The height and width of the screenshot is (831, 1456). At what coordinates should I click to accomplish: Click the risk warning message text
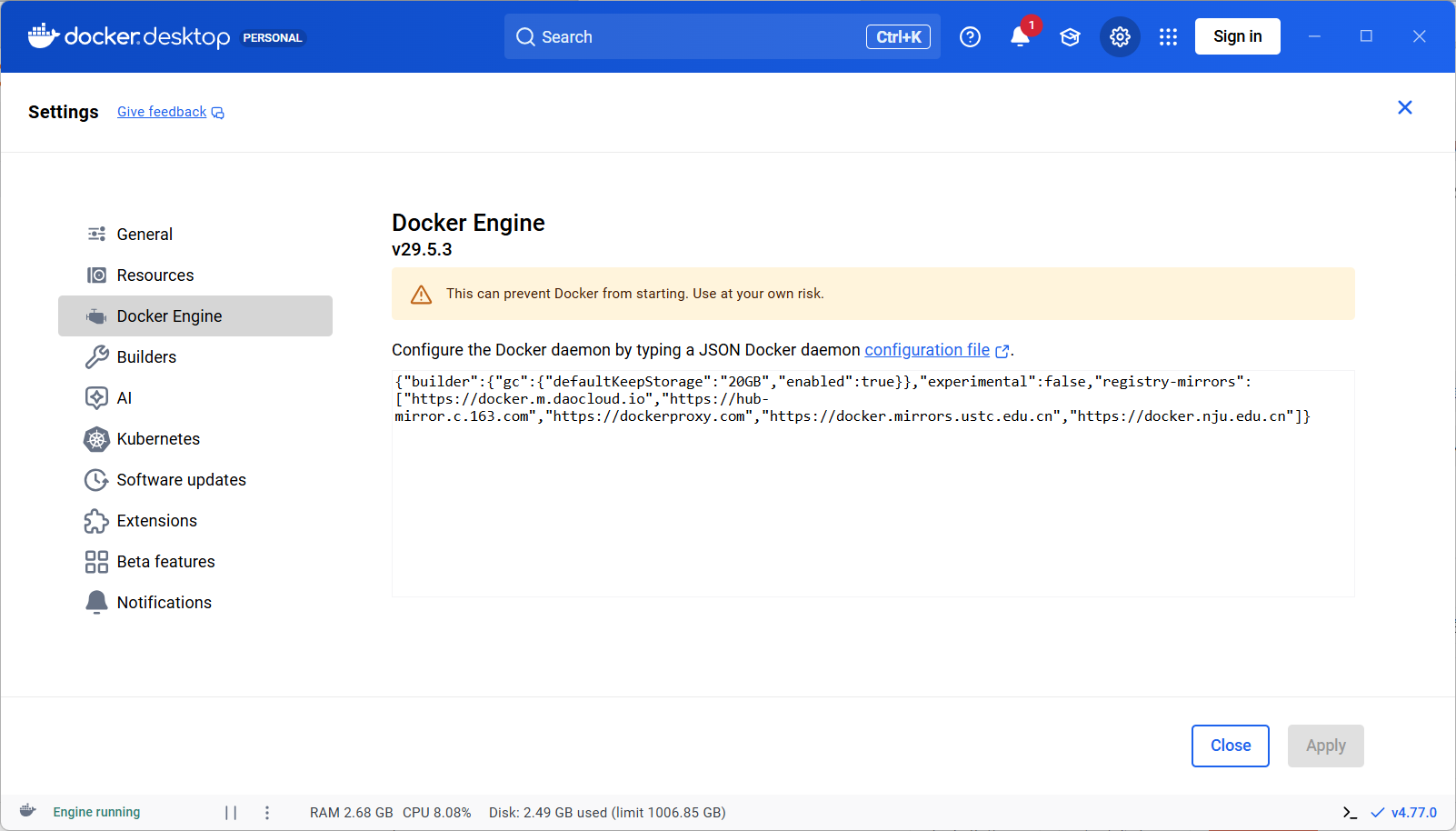point(634,294)
